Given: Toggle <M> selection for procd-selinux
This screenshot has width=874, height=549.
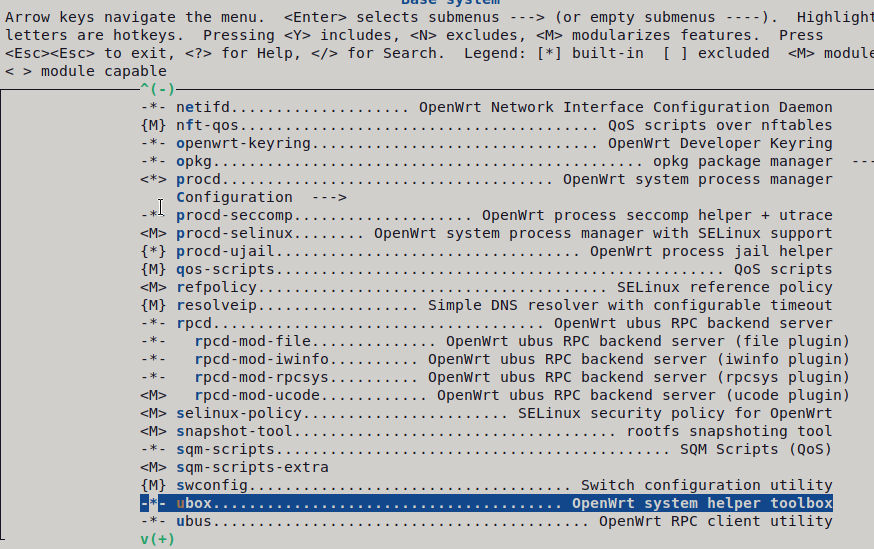Looking at the screenshot, I should (153, 234).
